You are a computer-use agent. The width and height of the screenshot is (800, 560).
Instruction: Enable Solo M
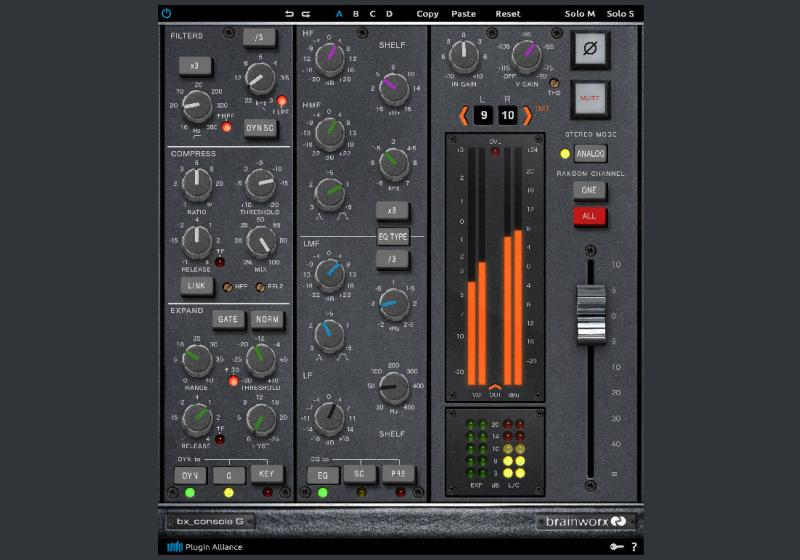(x=580, y=14)
